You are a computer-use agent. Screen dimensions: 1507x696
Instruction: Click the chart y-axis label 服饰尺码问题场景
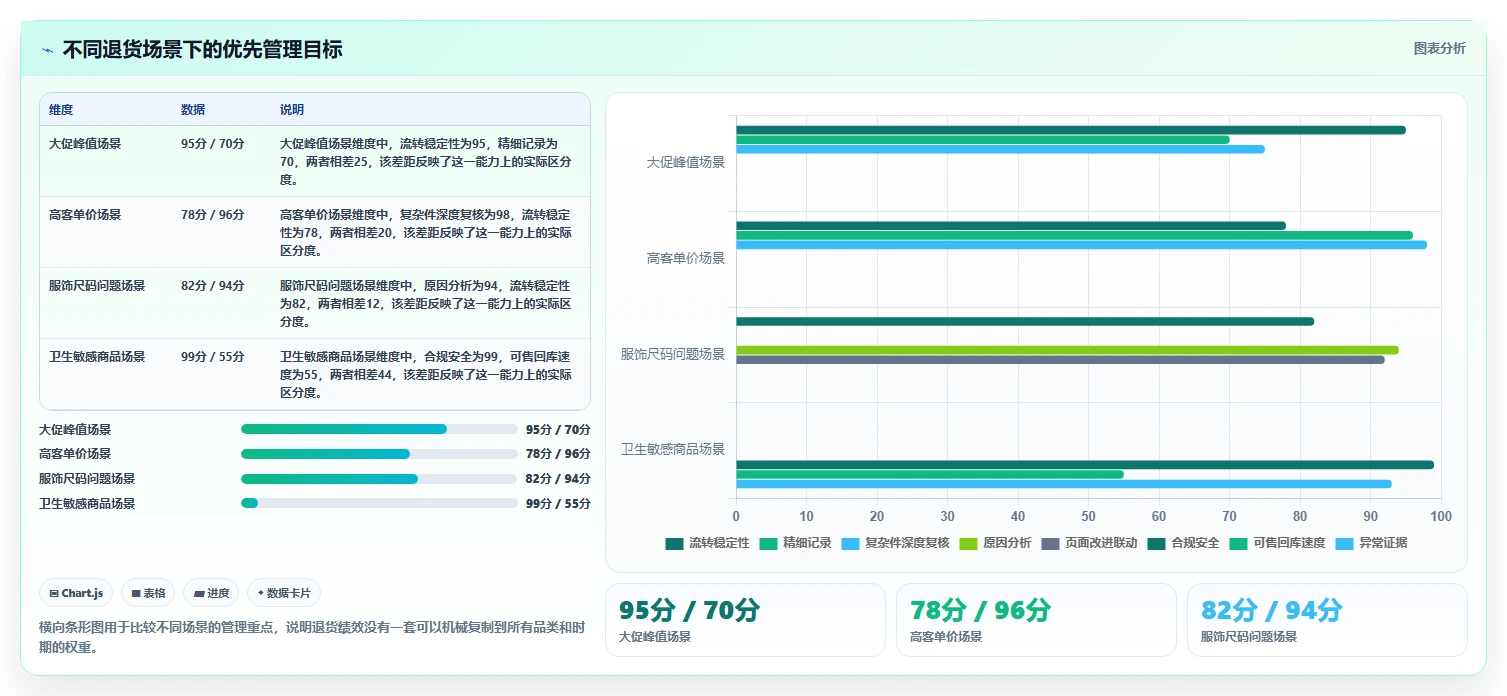click(673, 354)
